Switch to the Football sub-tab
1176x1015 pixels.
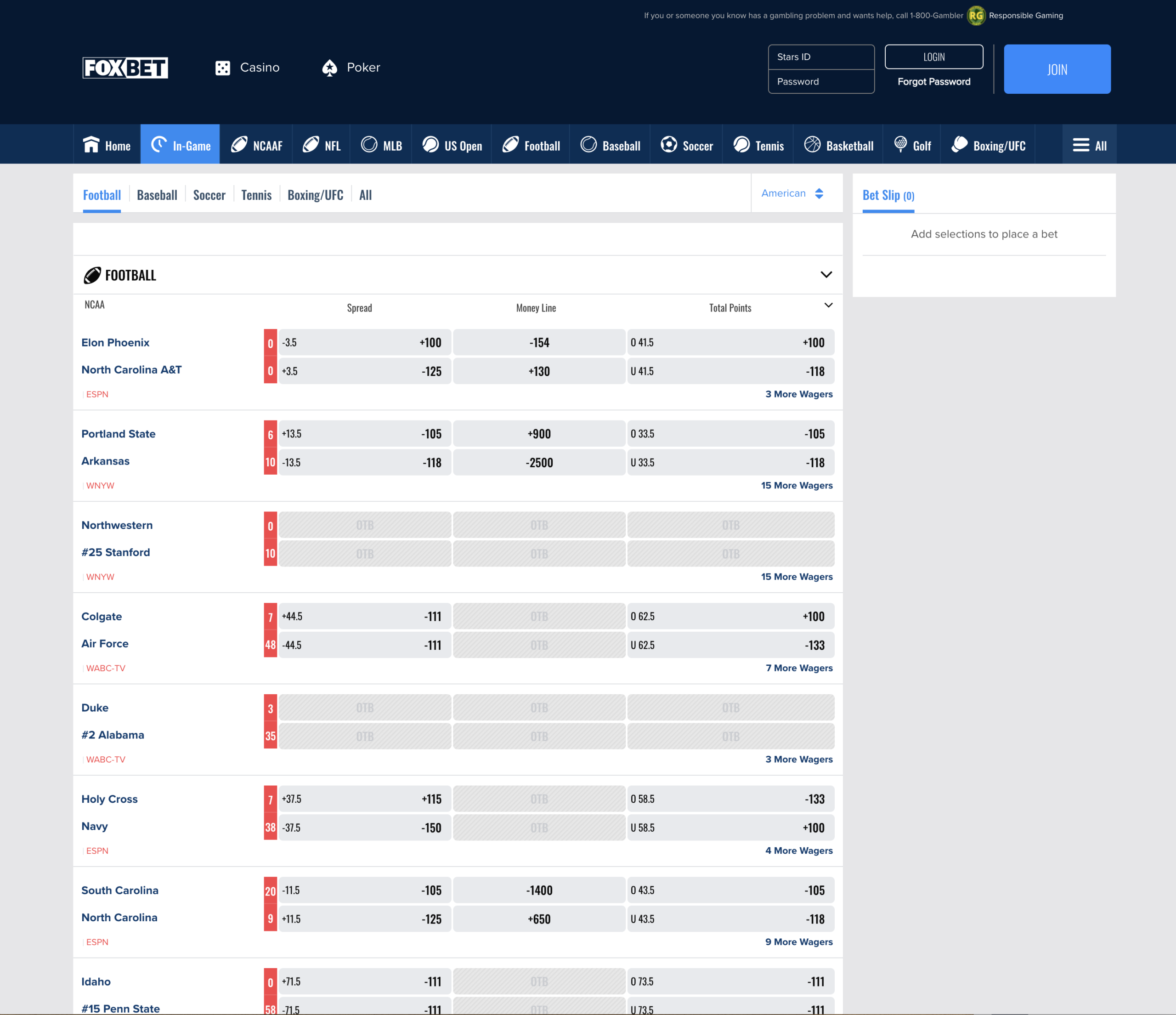point(102,195)
